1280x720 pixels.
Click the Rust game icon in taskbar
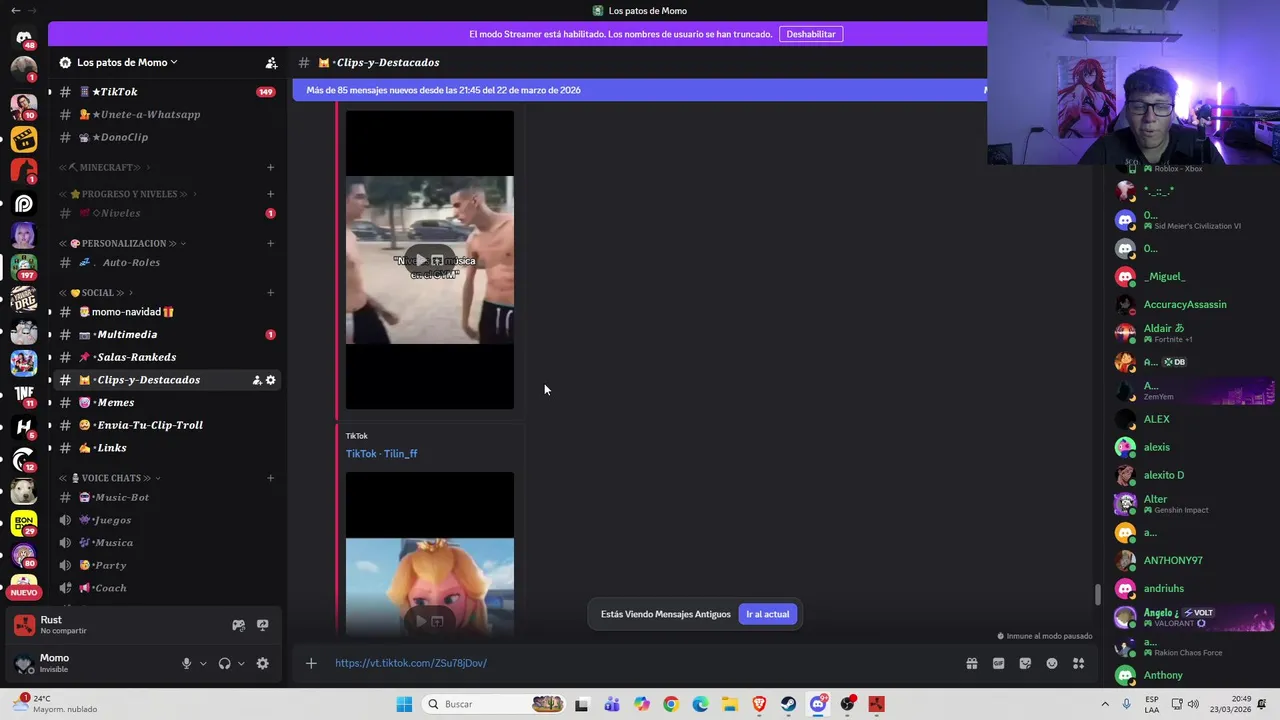tap(877, 704)
